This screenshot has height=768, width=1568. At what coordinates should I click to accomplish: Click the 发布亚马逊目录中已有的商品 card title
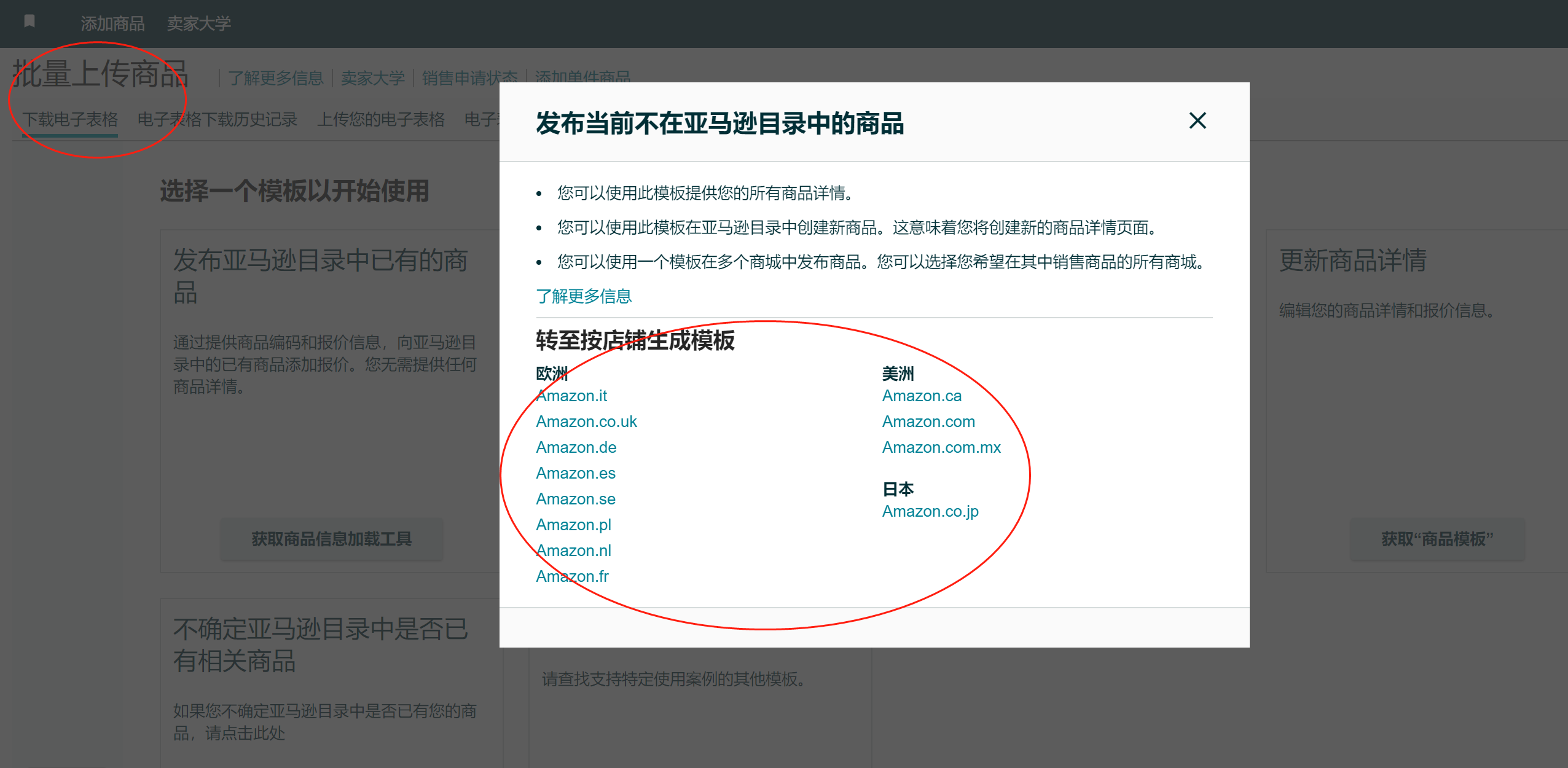[x=320, y=276]
